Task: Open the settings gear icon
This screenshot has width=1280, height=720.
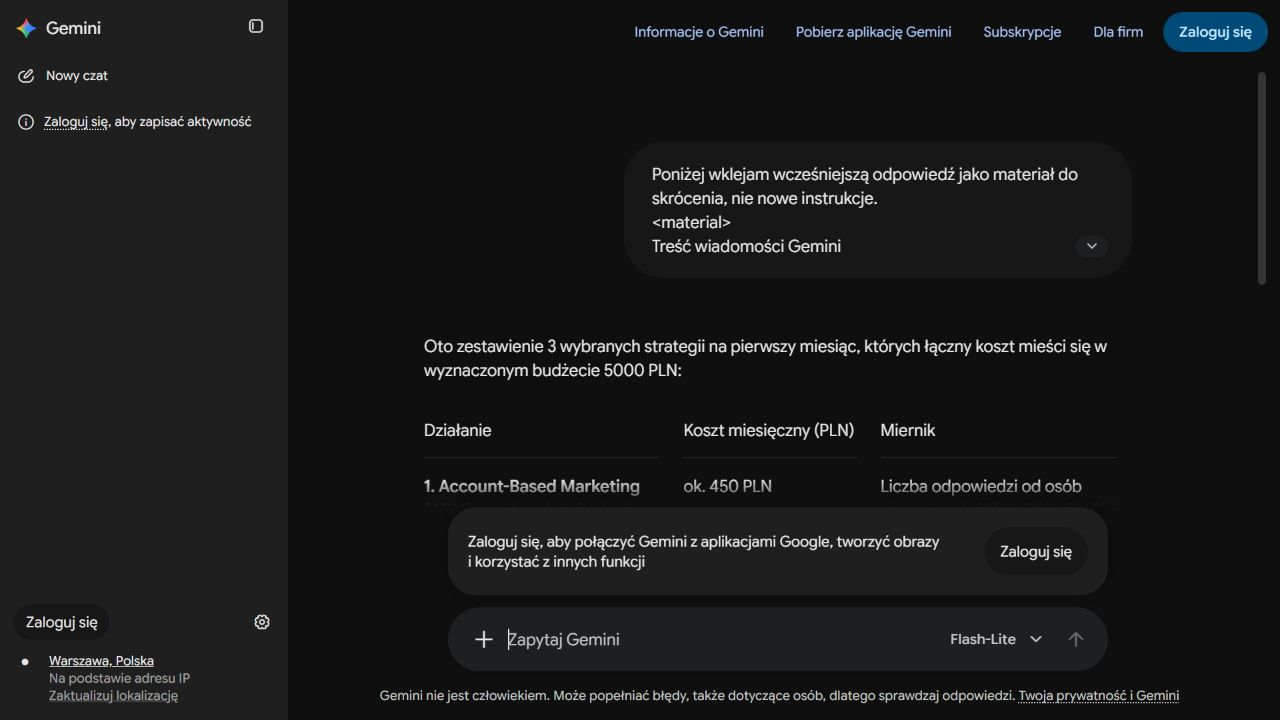Action: [262, 622]
